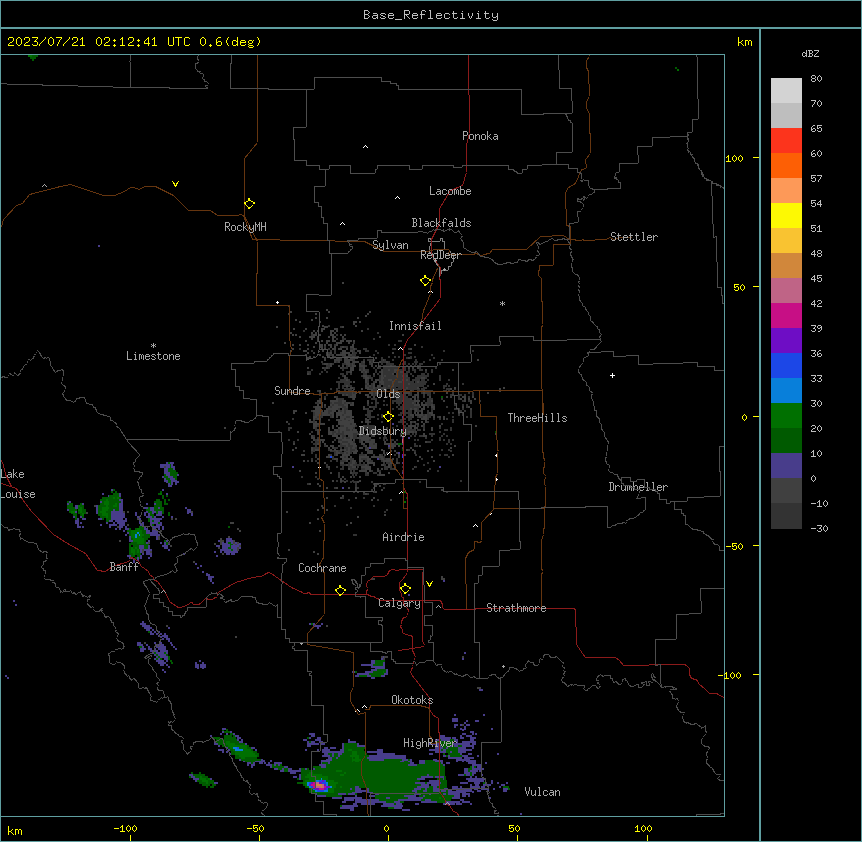862x842 pixels.
Task: Click the Strathmore town label
Action: 516,608
